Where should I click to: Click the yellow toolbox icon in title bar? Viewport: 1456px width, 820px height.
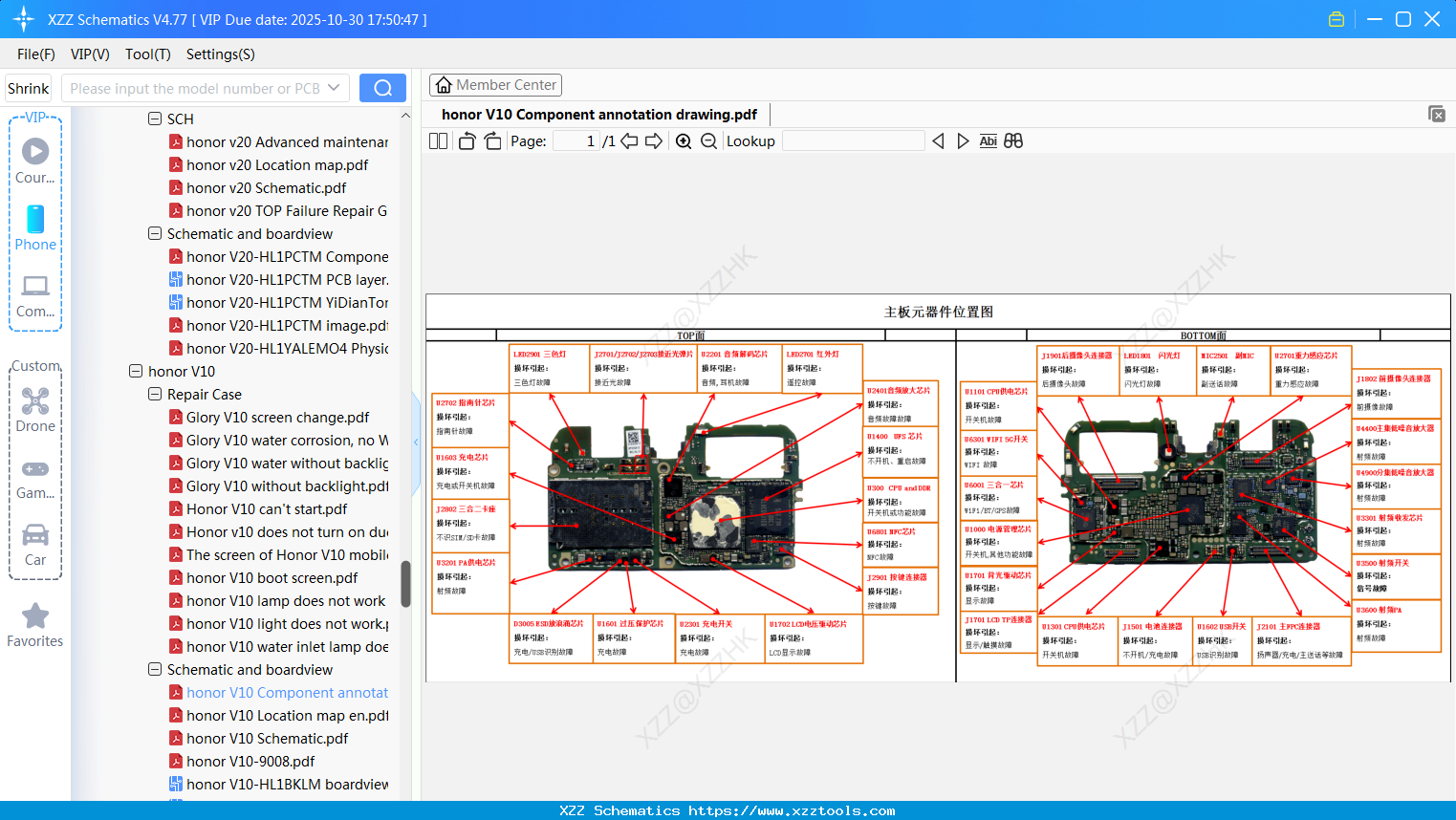point(1336,19)
